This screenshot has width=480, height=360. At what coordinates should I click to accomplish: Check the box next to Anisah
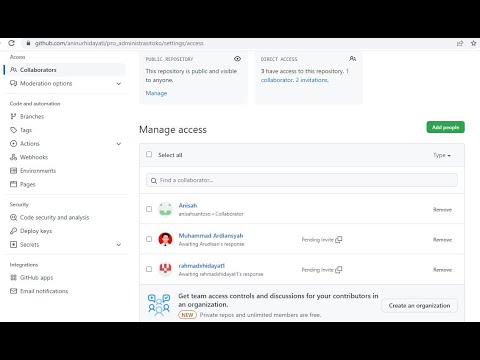[x=149, y=209]
